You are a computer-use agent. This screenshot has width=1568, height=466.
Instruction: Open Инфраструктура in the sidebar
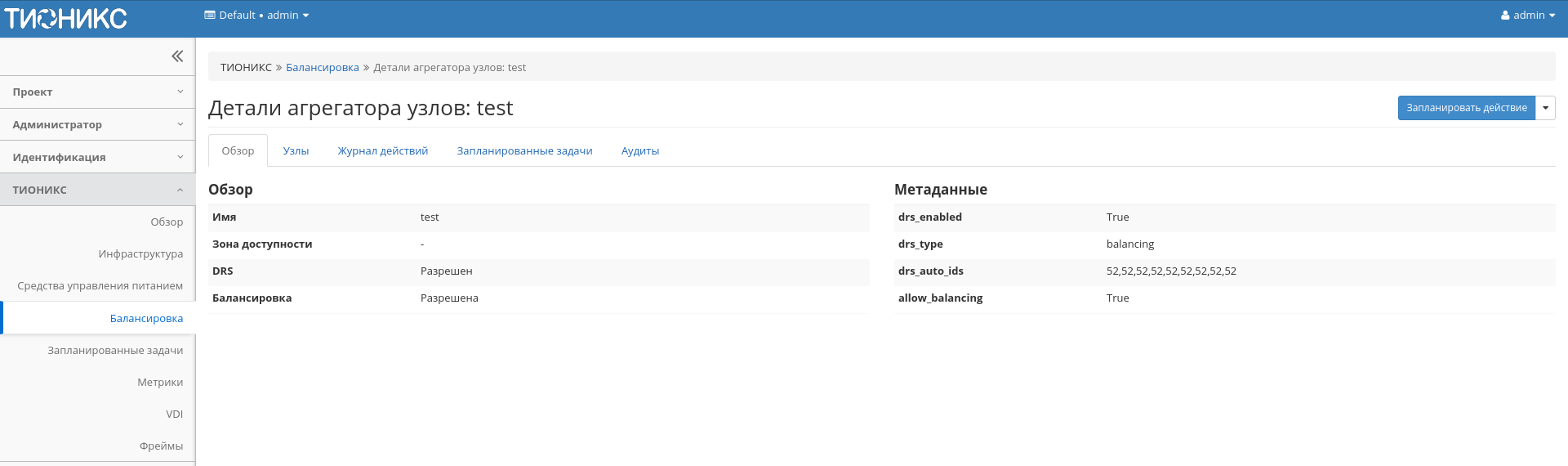point(140,254)
